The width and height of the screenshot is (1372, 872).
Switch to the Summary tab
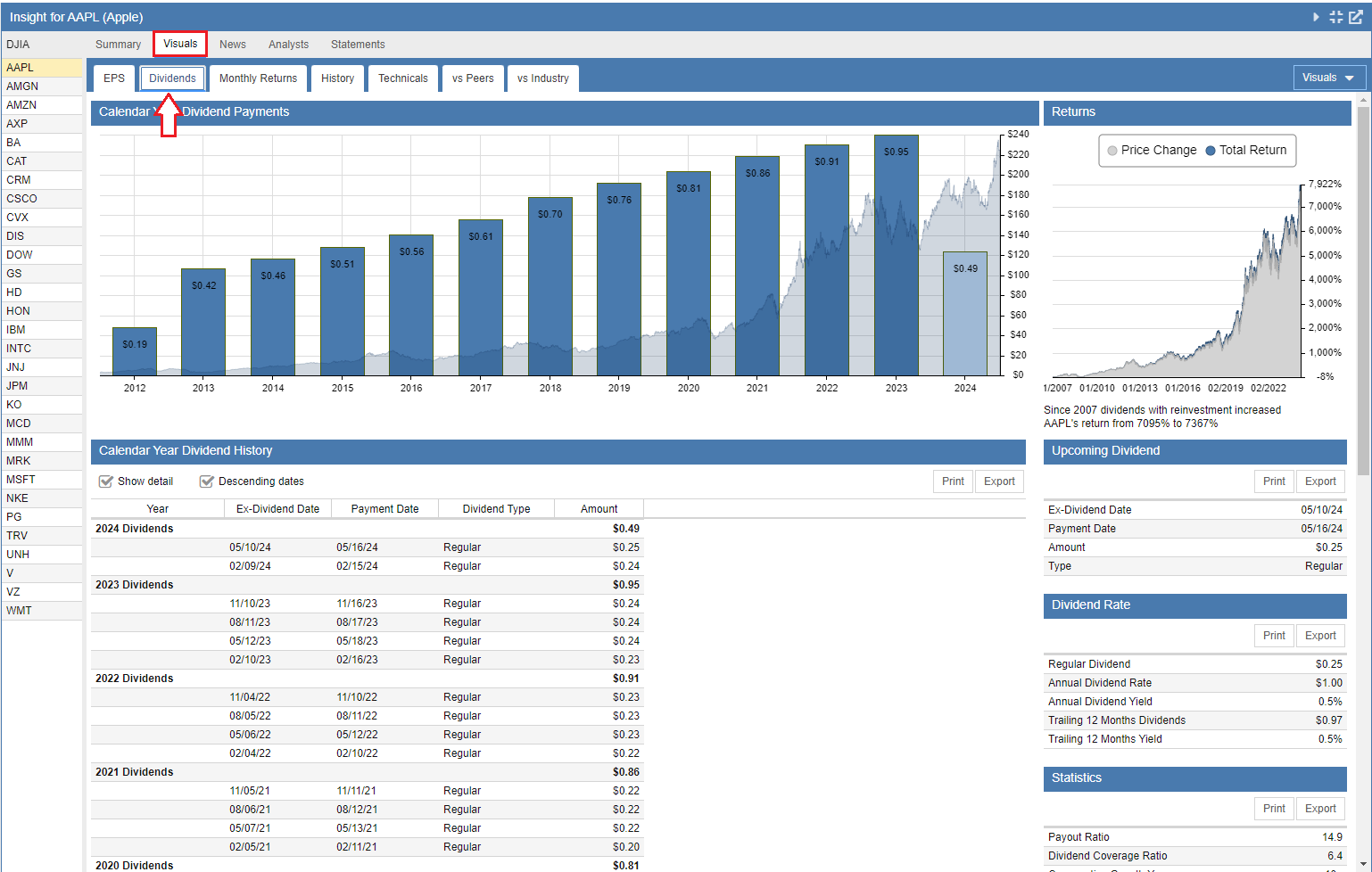[x=118, y=45]
